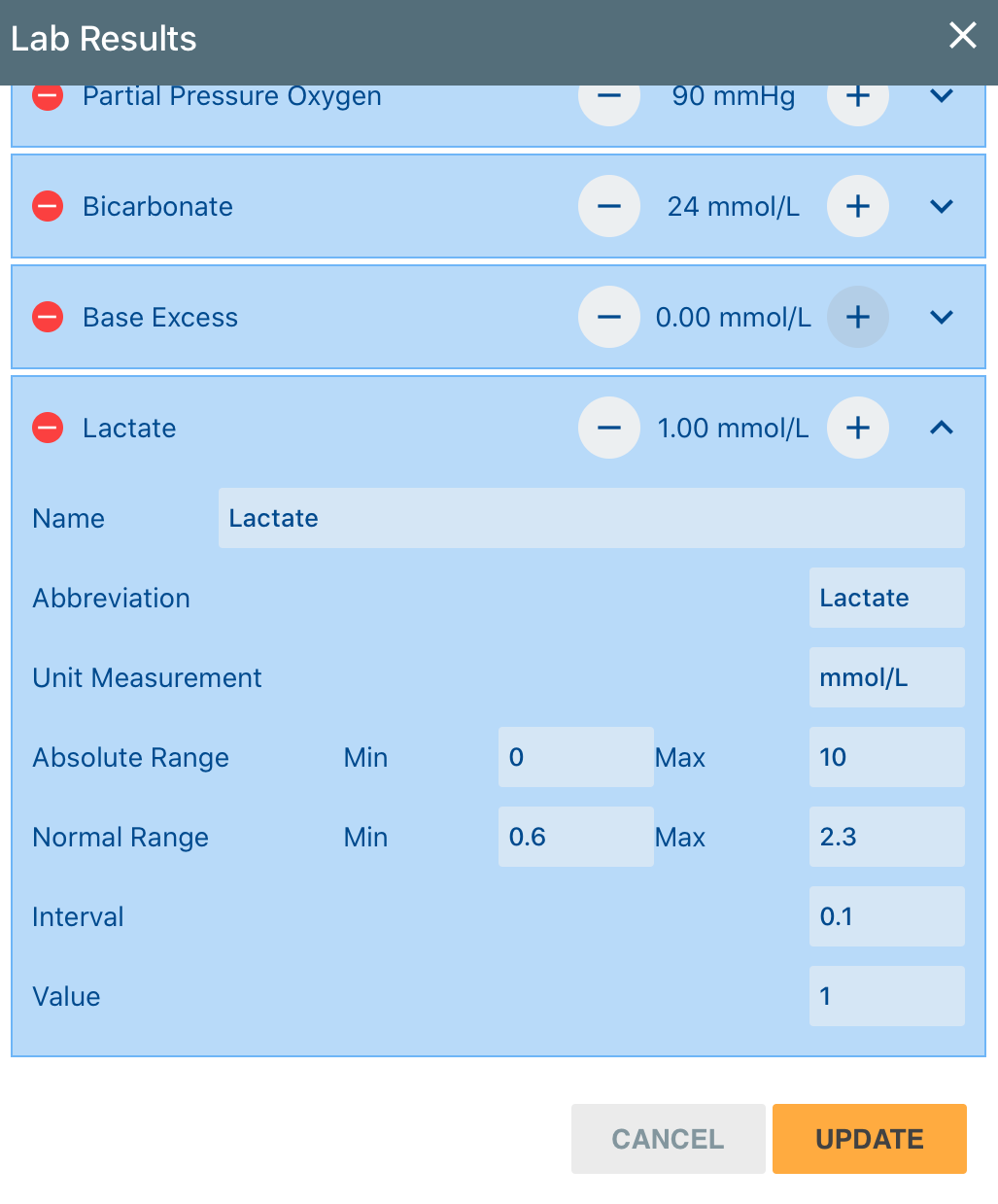Remove the Lactate lab result
998x1204 pixels.
pos(47,428)
